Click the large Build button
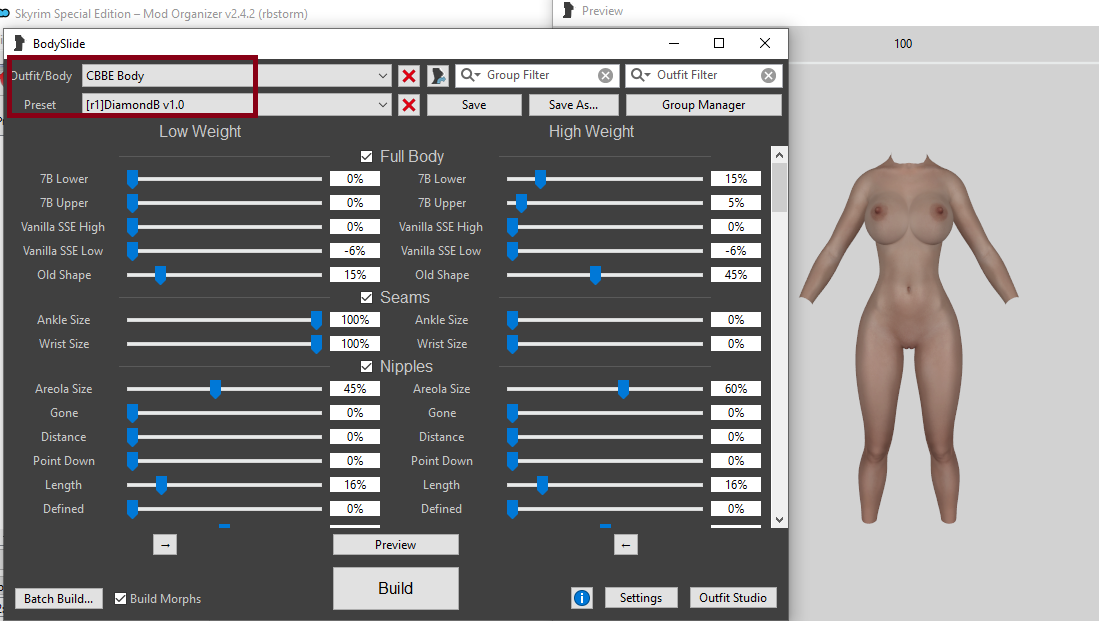Viewport: 1099px width, 621px height. (x=395, y=588)
